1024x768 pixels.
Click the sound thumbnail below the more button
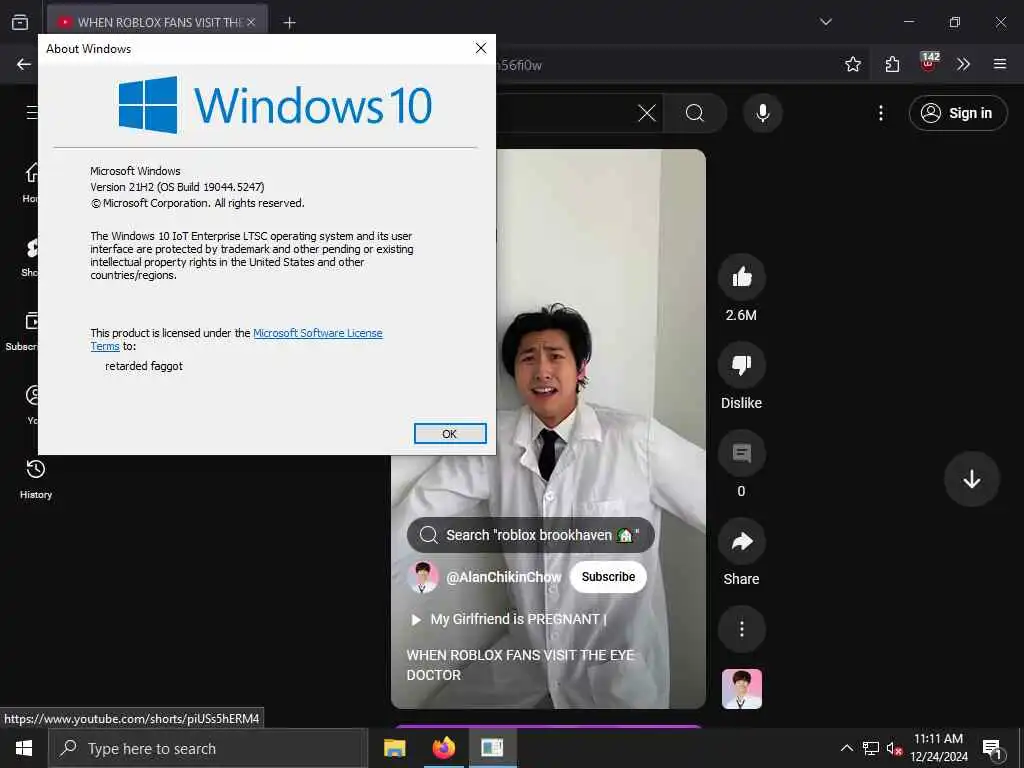pyautogui.click(x=741, y=689)
